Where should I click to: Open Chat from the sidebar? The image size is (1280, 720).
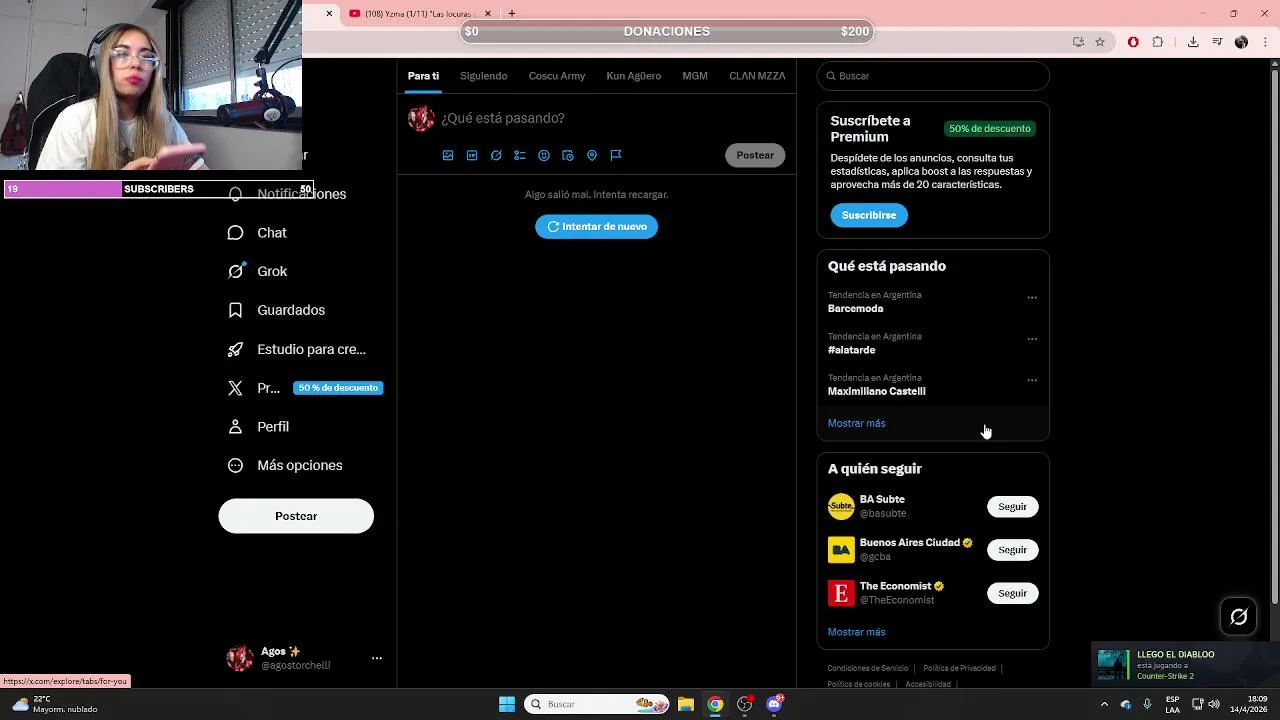click(258, 232)
